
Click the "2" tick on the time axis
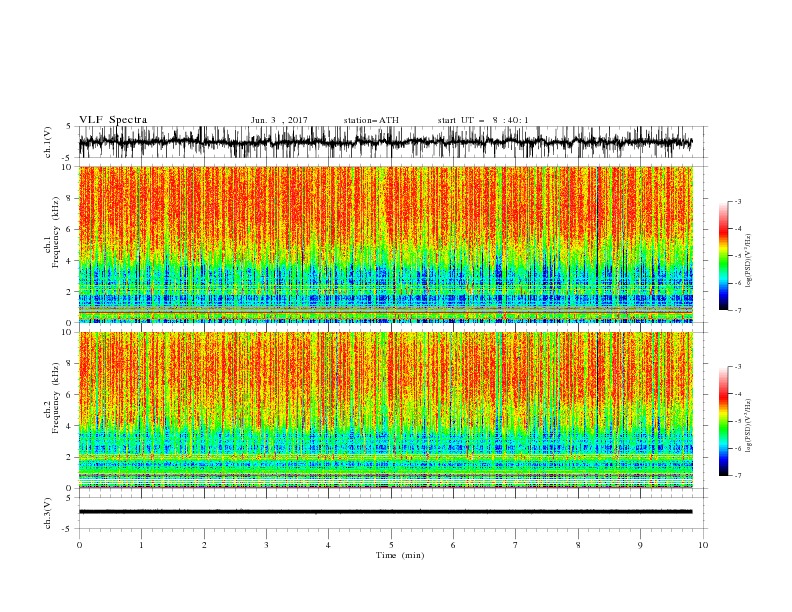(x=204, y=545)
